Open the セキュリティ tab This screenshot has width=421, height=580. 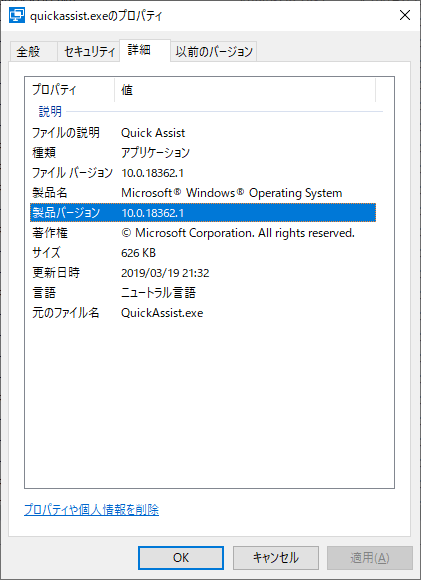[x=88, y=51]
